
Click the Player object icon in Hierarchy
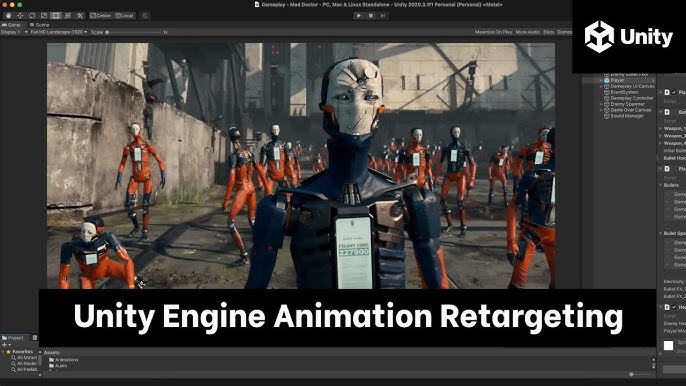coord(607,81)
